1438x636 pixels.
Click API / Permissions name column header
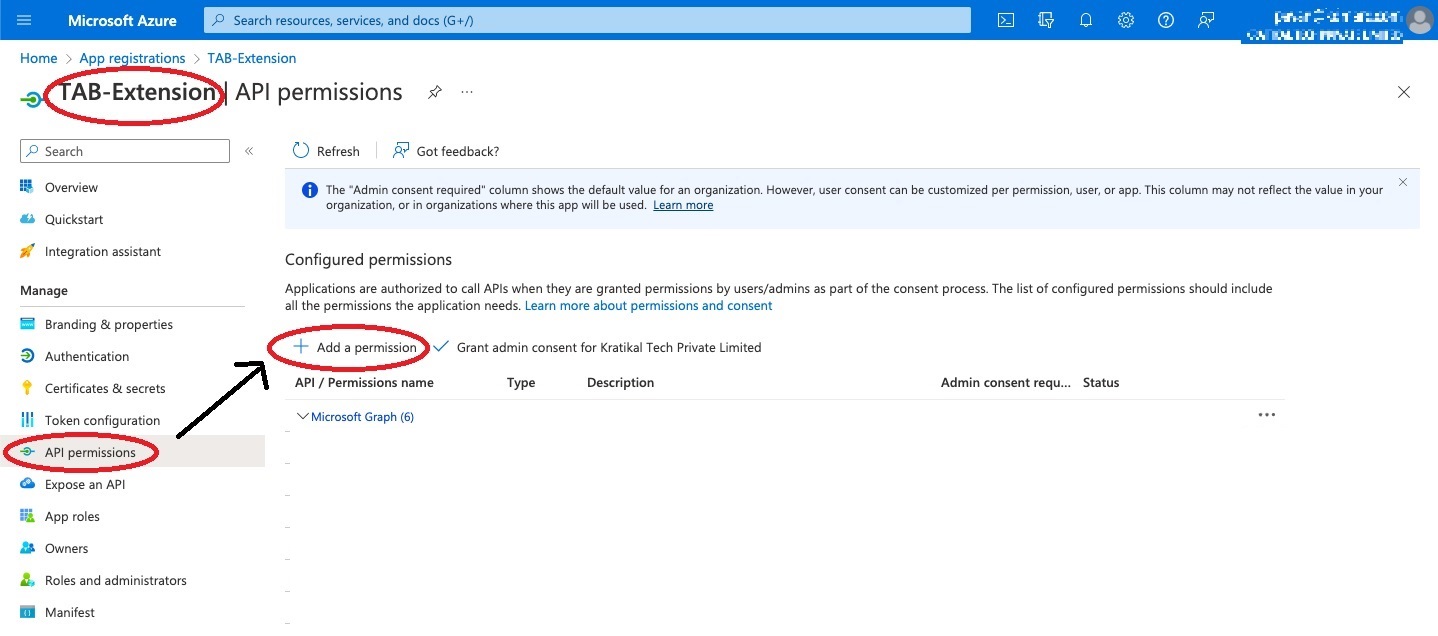point(364,382)
